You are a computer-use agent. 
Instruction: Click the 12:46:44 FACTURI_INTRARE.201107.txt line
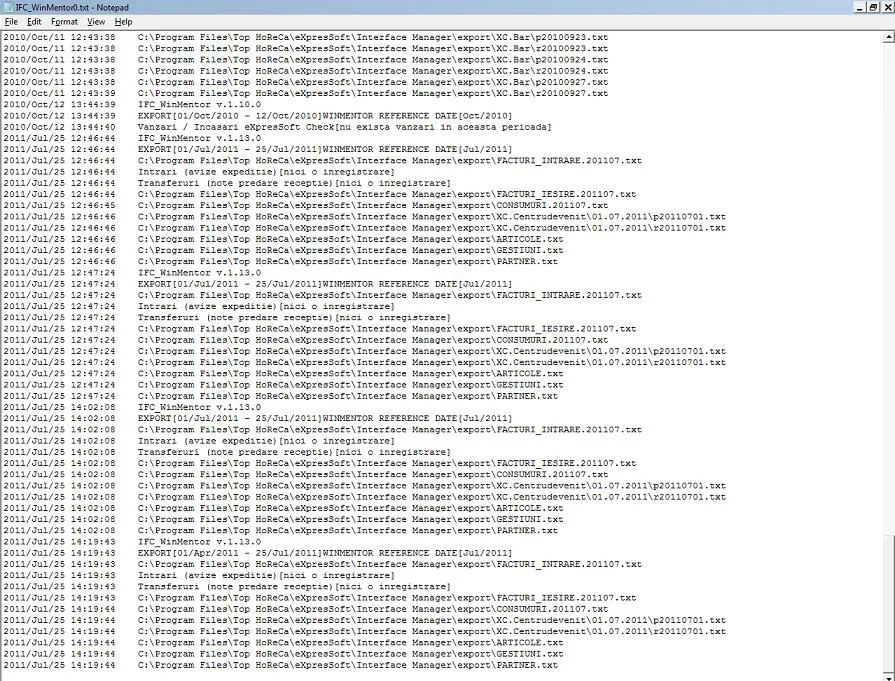click(322, 161)
